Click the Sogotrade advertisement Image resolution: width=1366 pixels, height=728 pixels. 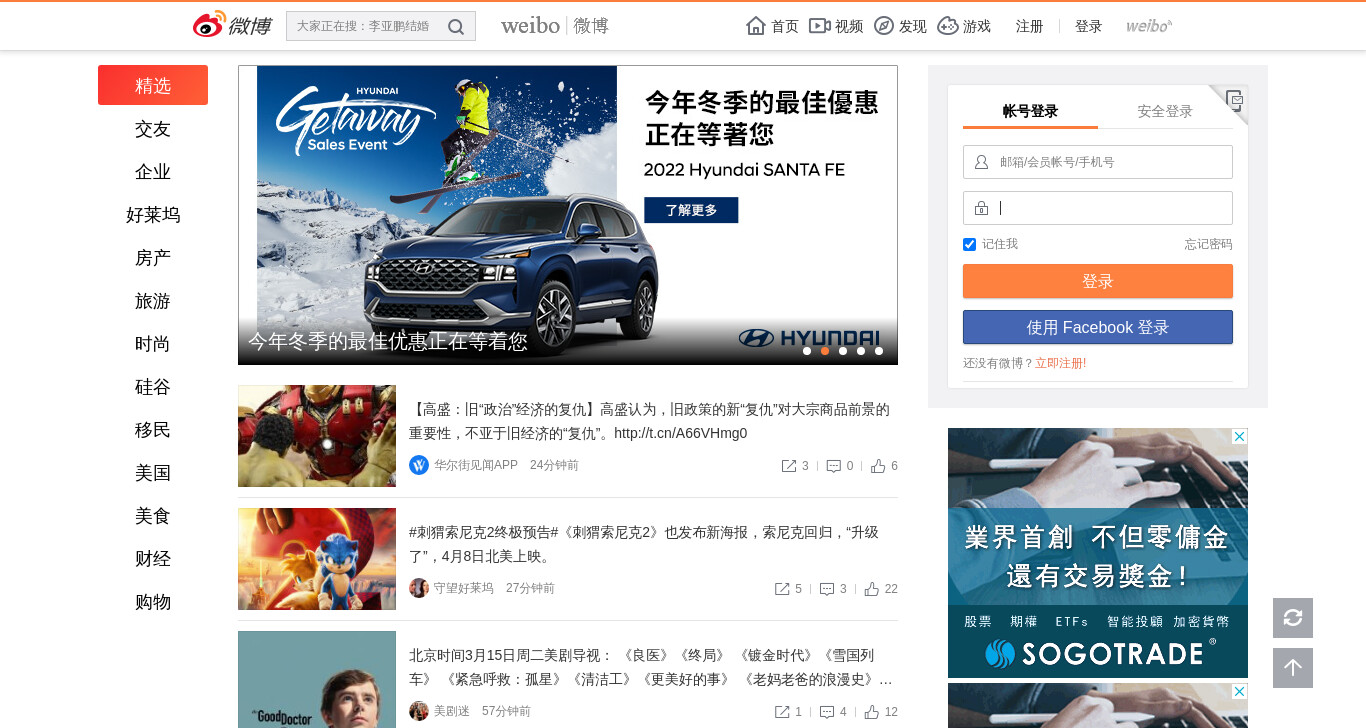coord(1098,553)
